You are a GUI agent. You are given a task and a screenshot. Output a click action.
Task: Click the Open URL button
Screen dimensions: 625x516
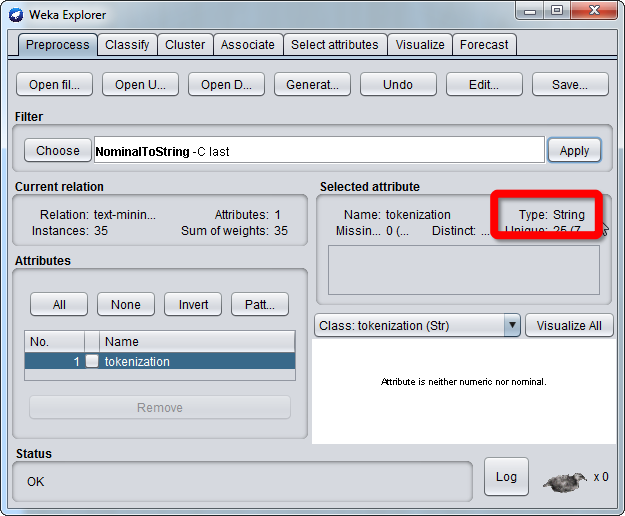point(140,84)
